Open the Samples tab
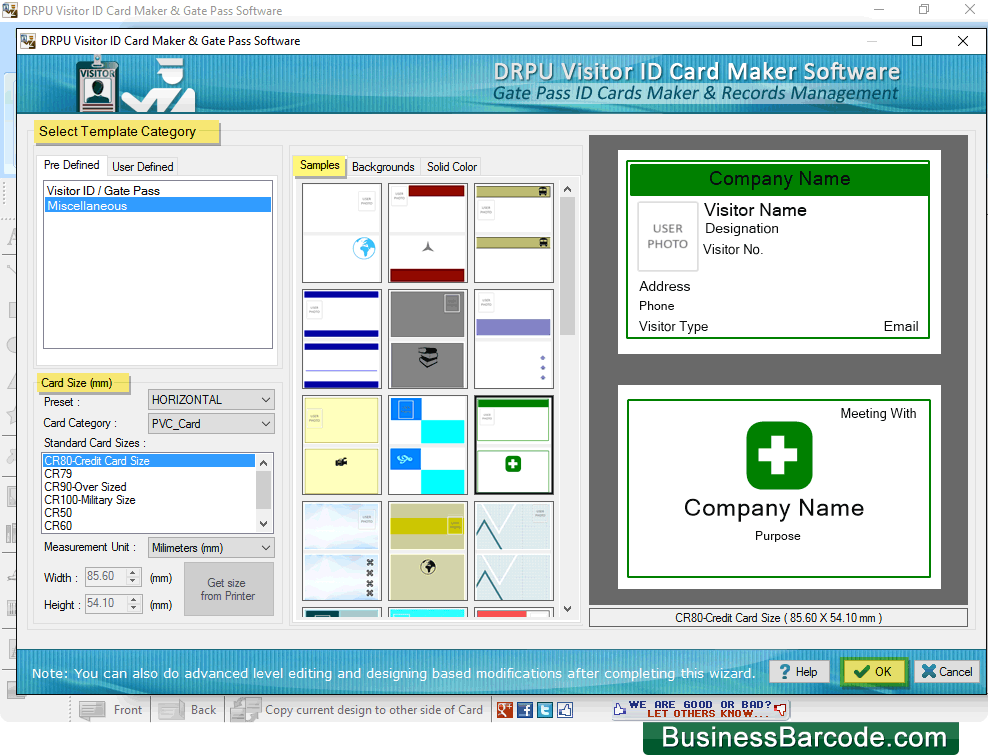Screen dimensions: 988x755 pyautogui.click(x=319, y=165)
